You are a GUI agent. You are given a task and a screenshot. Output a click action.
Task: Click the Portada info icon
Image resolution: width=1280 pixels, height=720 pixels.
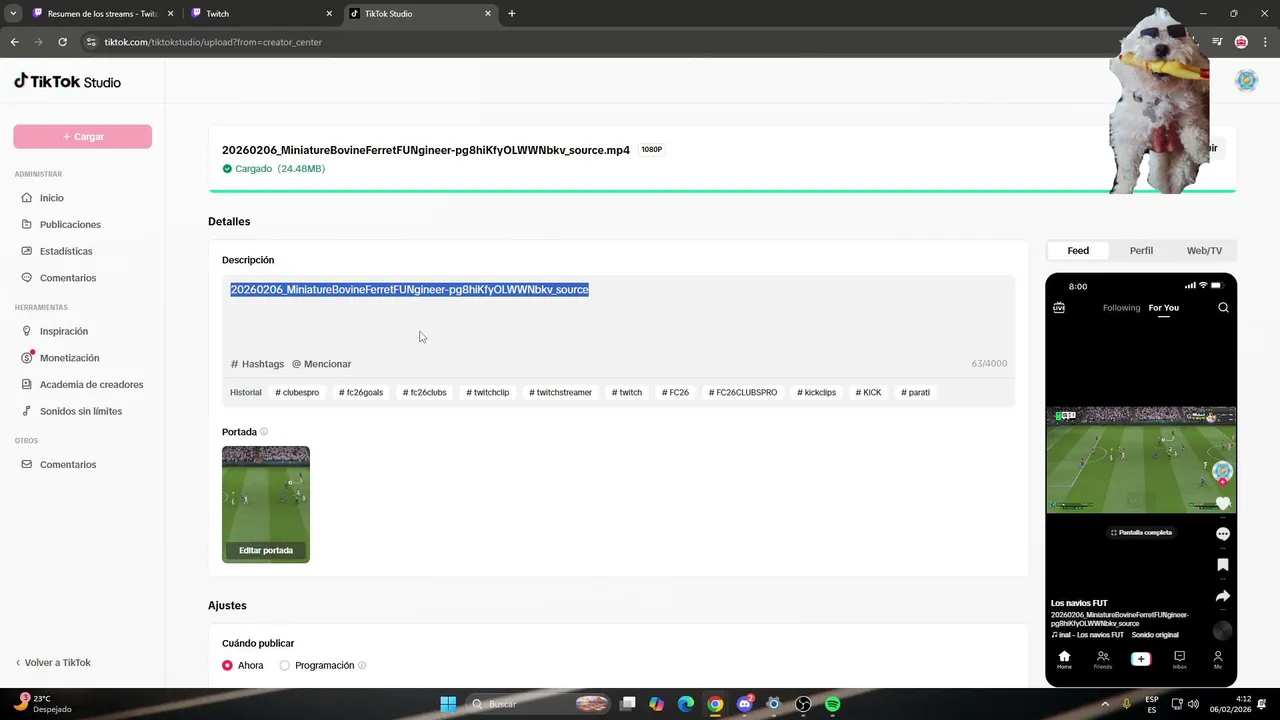click(264, 432)
